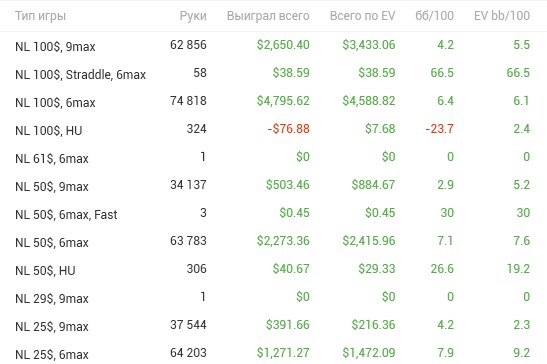
Task: Sort by the EV bb/100 column header
Action: 502,16
